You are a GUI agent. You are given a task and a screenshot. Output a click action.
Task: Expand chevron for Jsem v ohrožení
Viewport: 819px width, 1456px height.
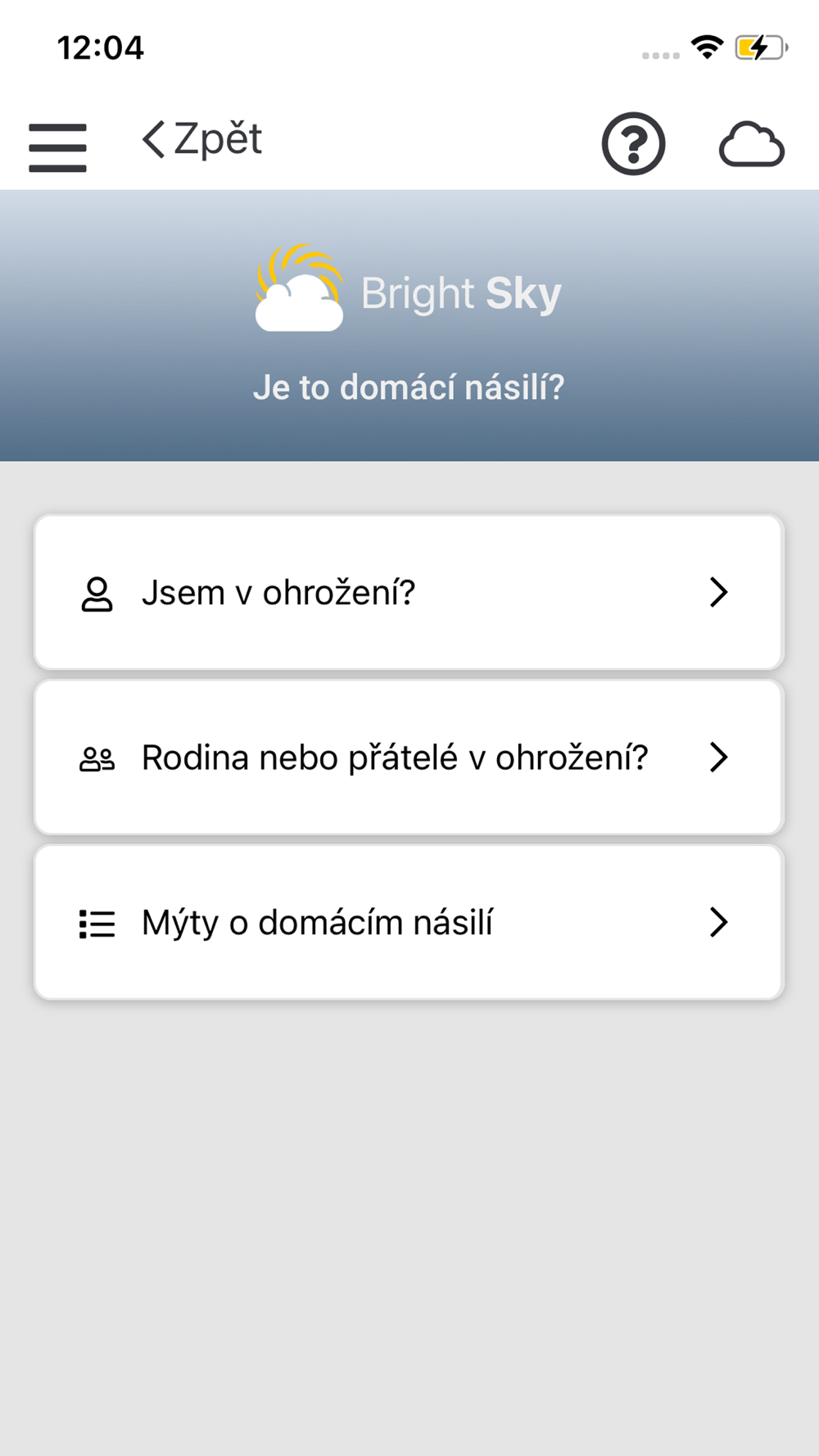pyautogui.click(x=718, y=592)
